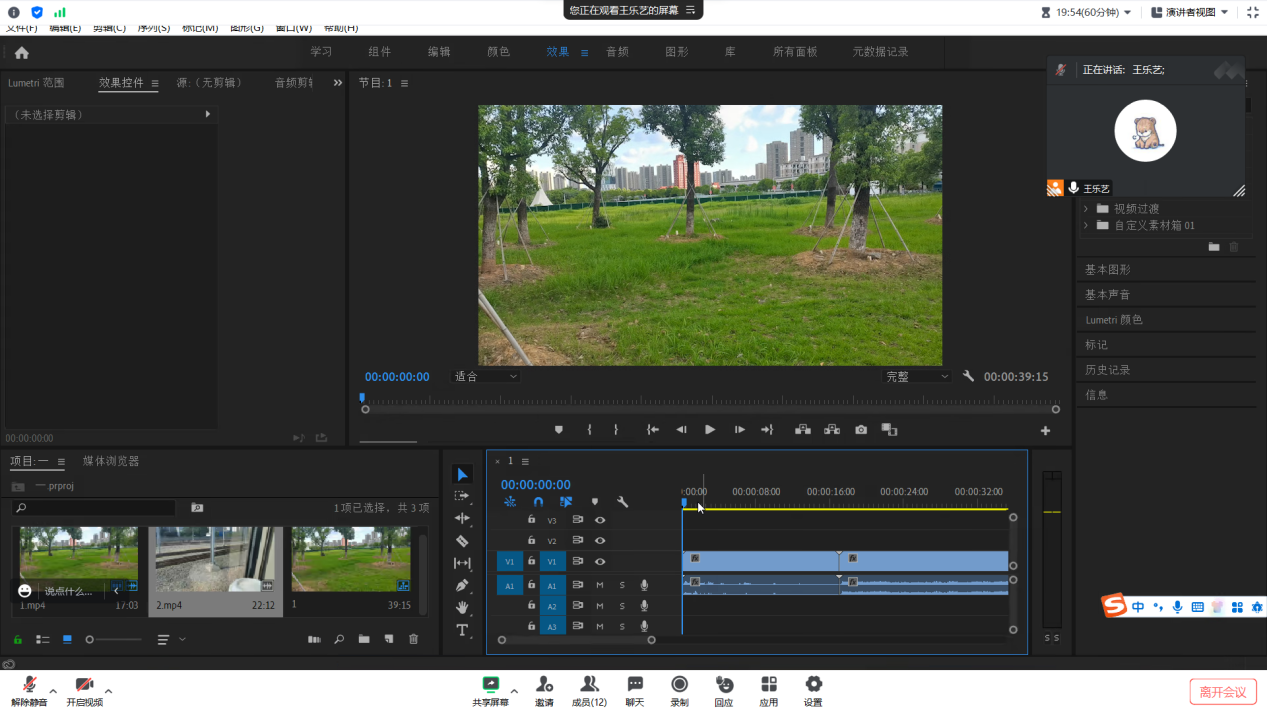Select the Type tool
This screenshot has height=713, width=1267.
(x=462, y=630)
